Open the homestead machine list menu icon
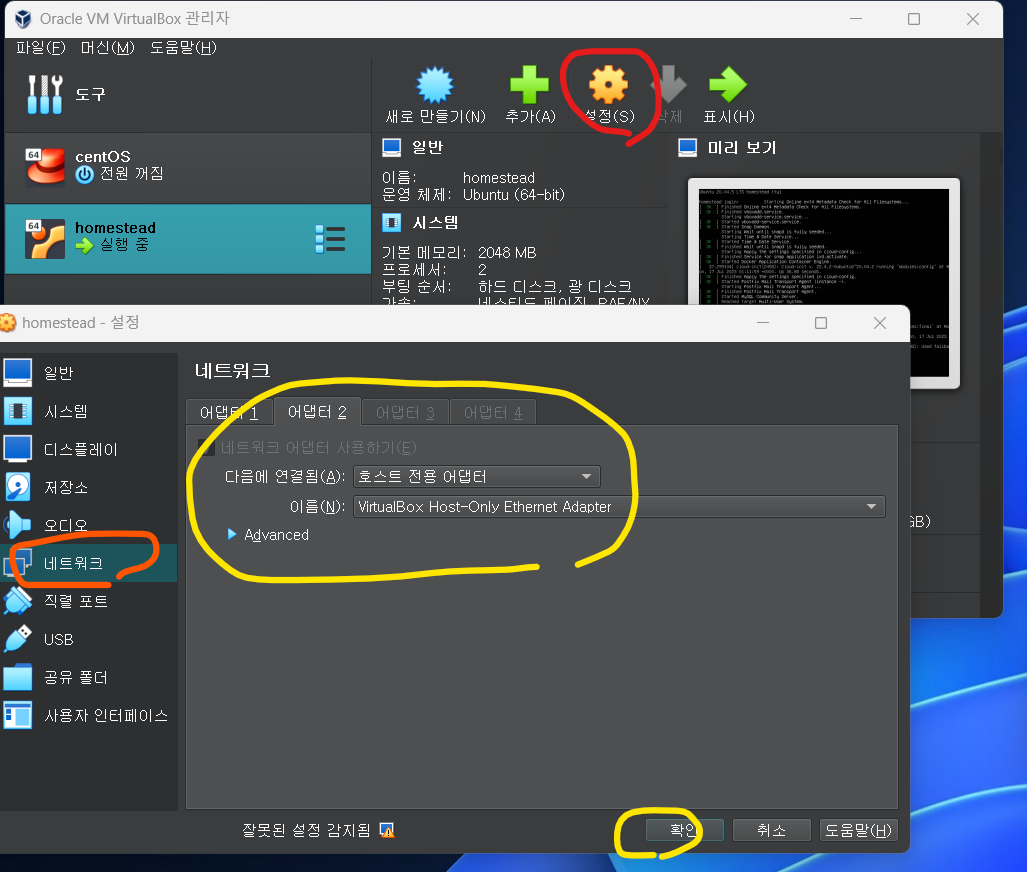 coord(330,239)
